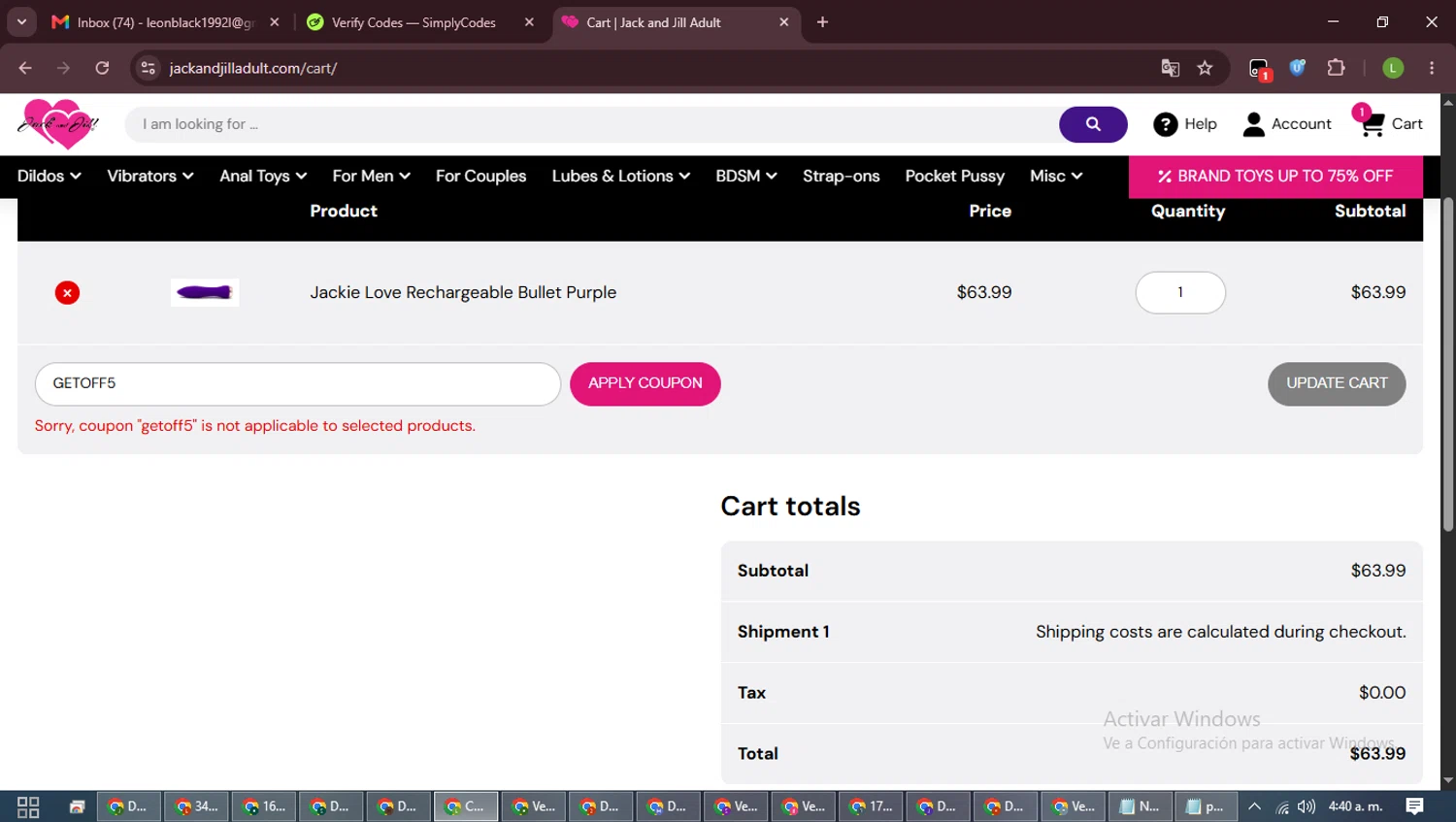The height and width of the screenshot is (822, 1456).
Task: Open the taskbar file explorer icon
Action: [x=78, y=806]
